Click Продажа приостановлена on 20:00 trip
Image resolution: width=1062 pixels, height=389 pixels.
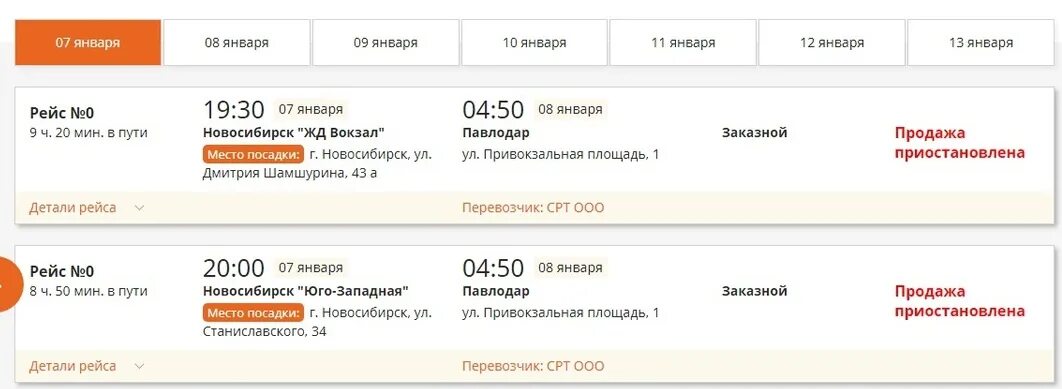pyautogui.click(x=960, y=302)
